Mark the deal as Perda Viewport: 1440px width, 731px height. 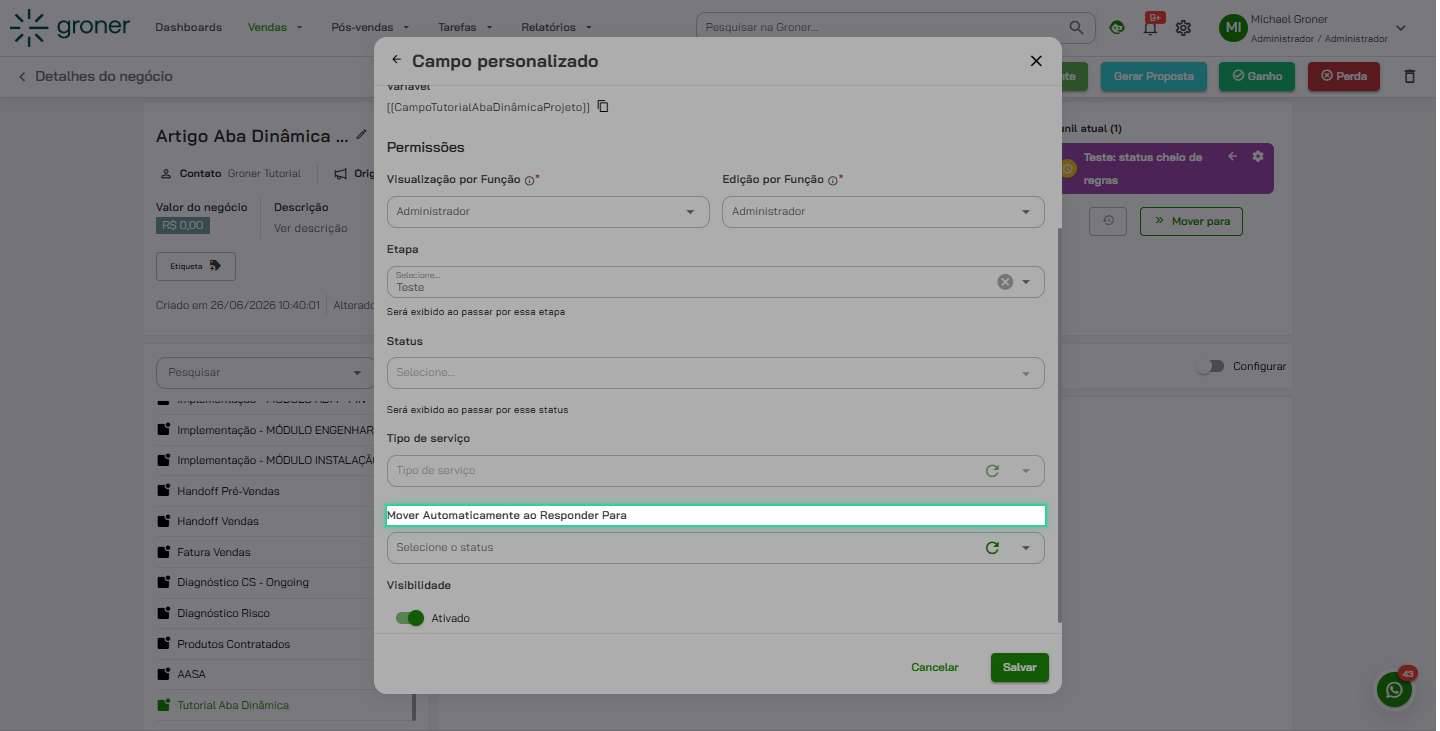pyautogui.click(x=1344, y=76)
